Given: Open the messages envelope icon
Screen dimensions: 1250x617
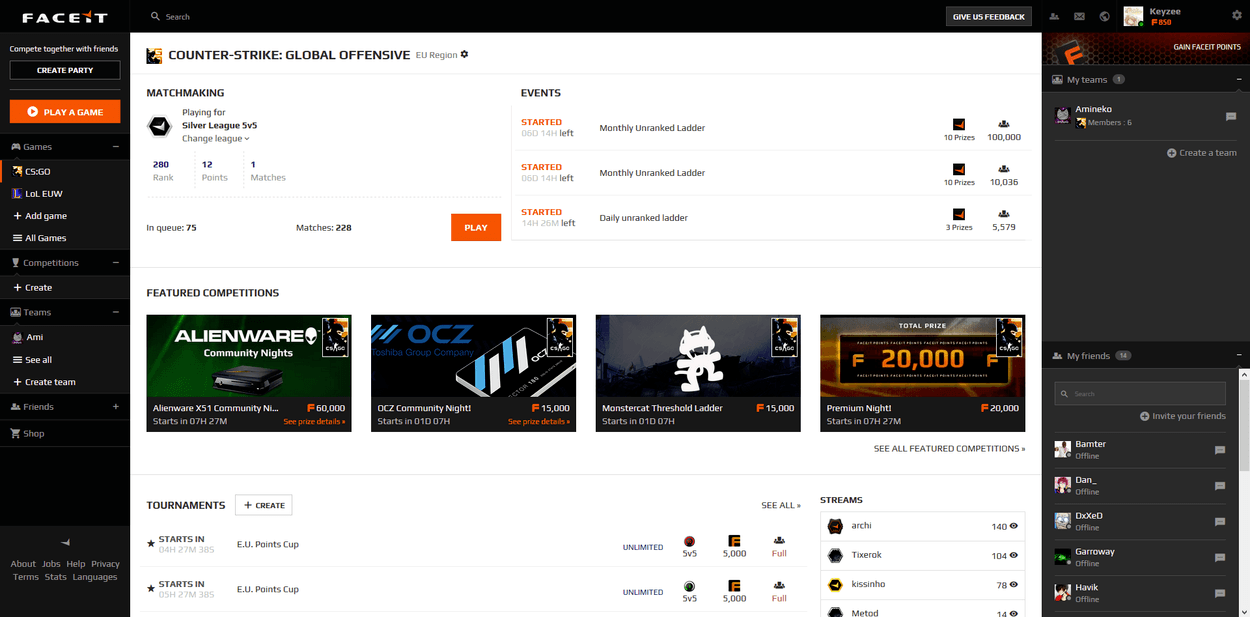Looking at the screenshot, I should pos(1079,16).
